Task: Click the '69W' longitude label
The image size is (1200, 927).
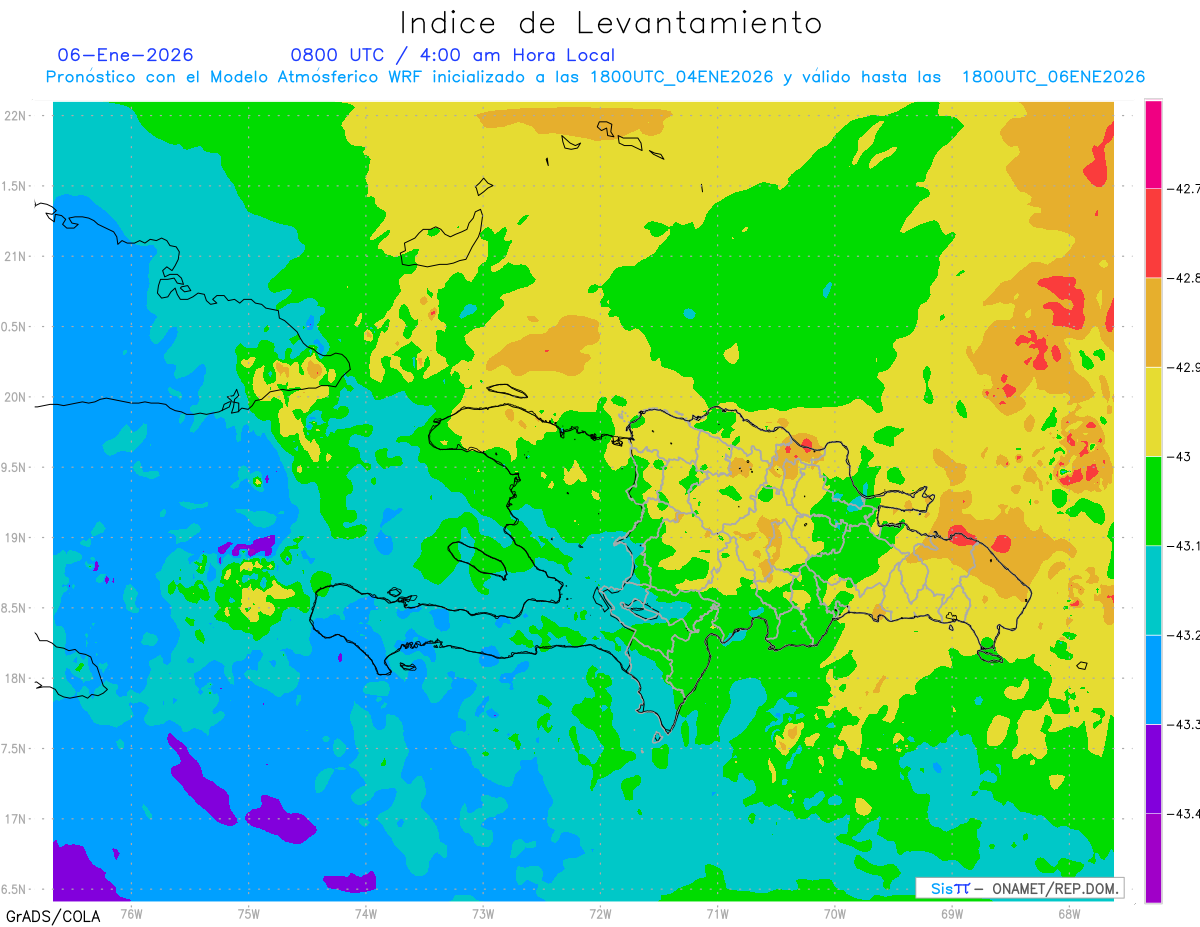Action: point(952,914)
